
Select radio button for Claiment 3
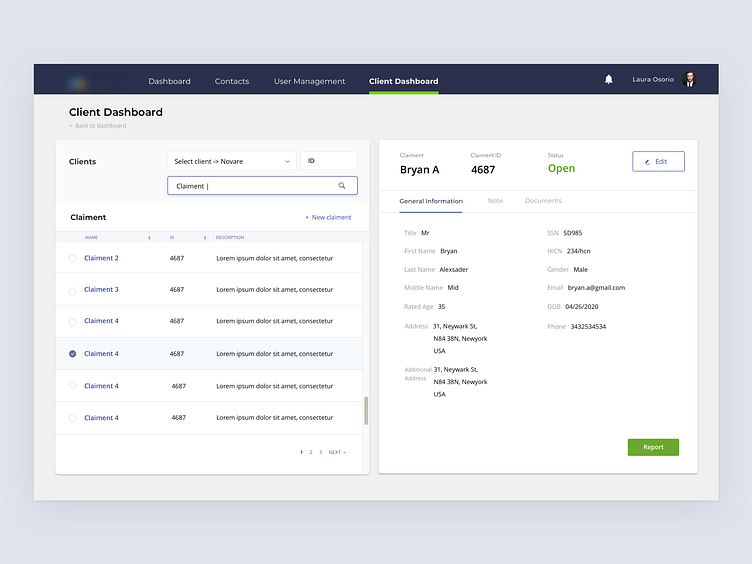pyautogui.click(x=72, y=291)
